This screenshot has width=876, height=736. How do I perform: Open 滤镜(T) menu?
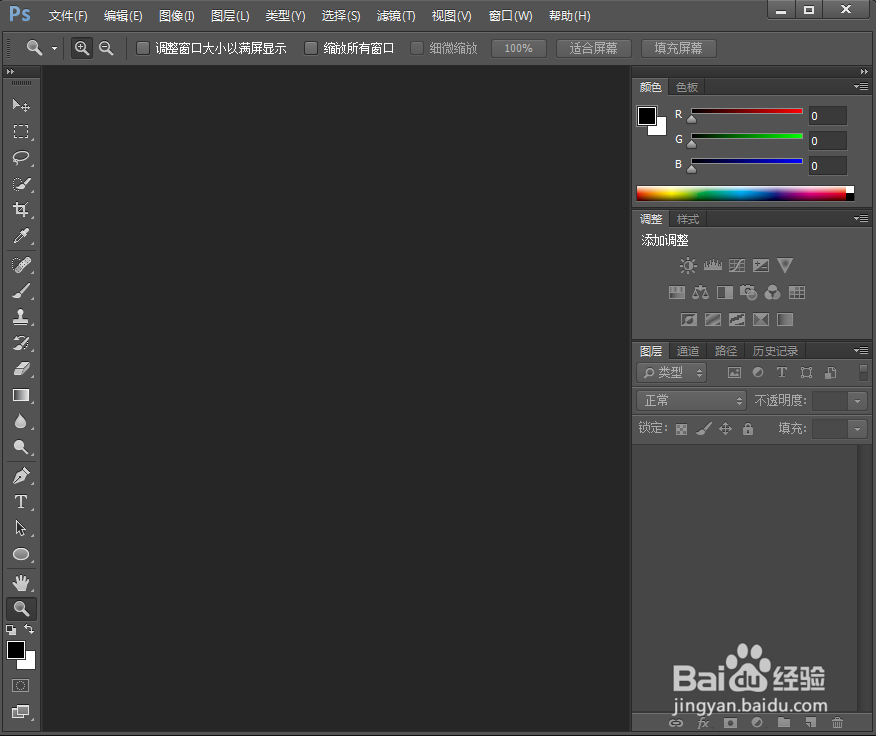point(396,16)
